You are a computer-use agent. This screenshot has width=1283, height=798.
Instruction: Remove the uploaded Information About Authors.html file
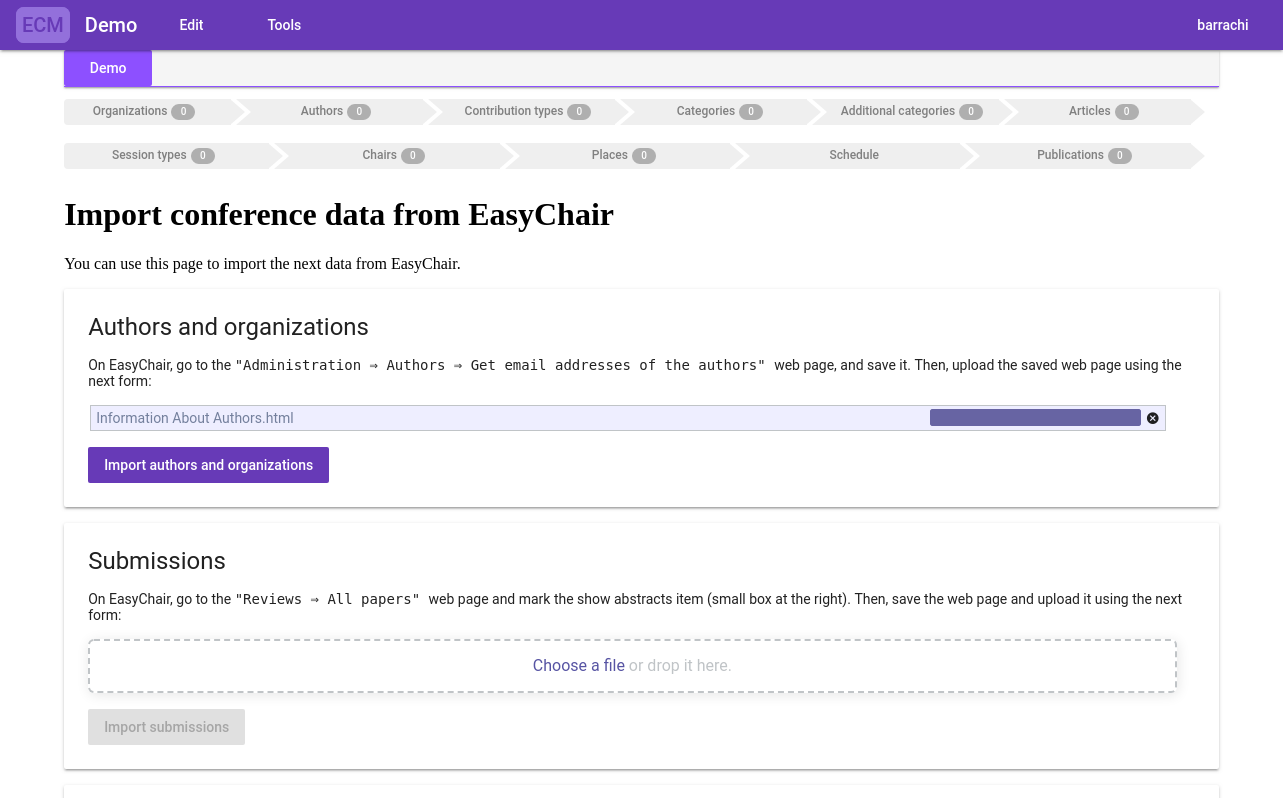point(1153,418)
